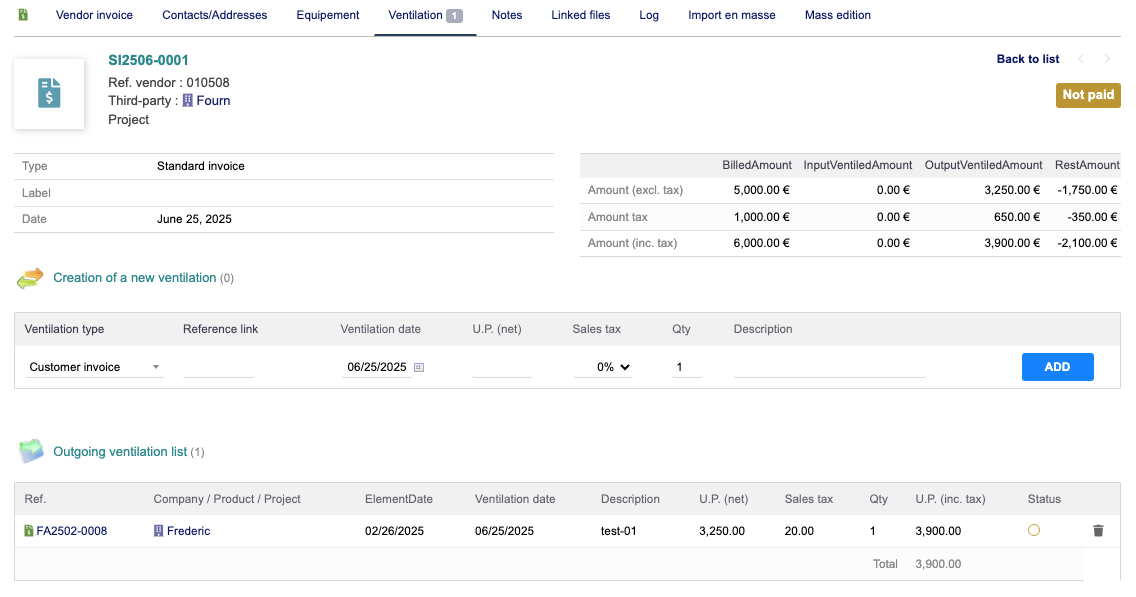The image size is (1136, 597).
Task: Click the invoice document thumbnail image
Action: [49, 94]
